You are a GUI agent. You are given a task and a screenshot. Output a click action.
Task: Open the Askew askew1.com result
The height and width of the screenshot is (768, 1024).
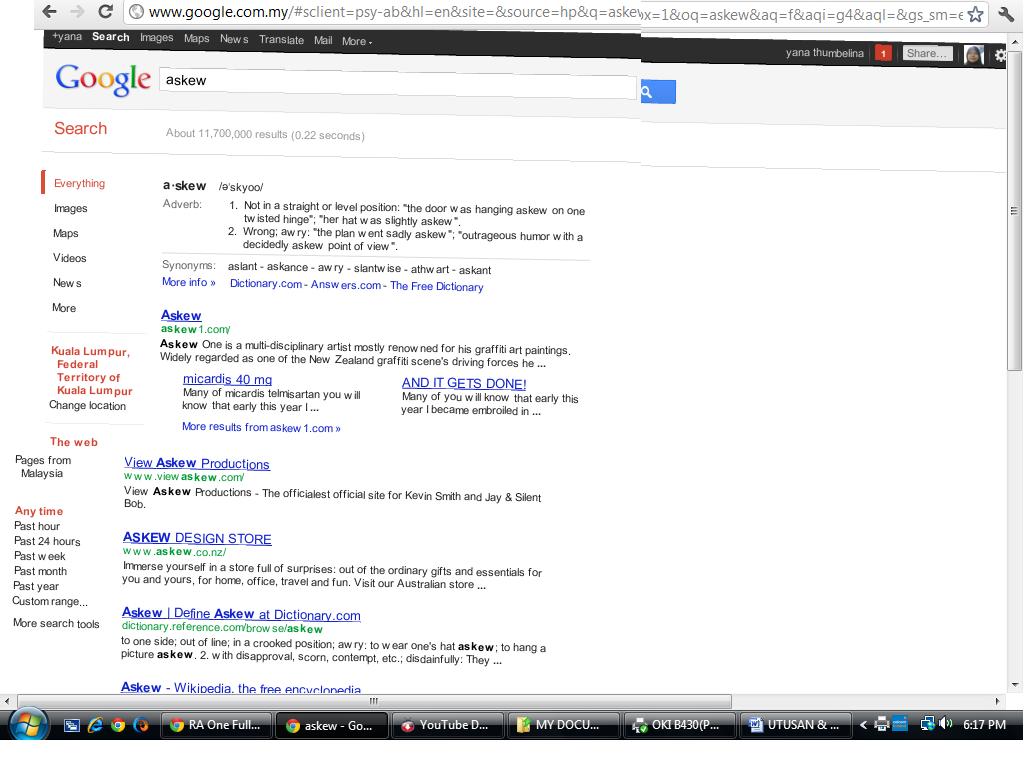tap(181, 315)
